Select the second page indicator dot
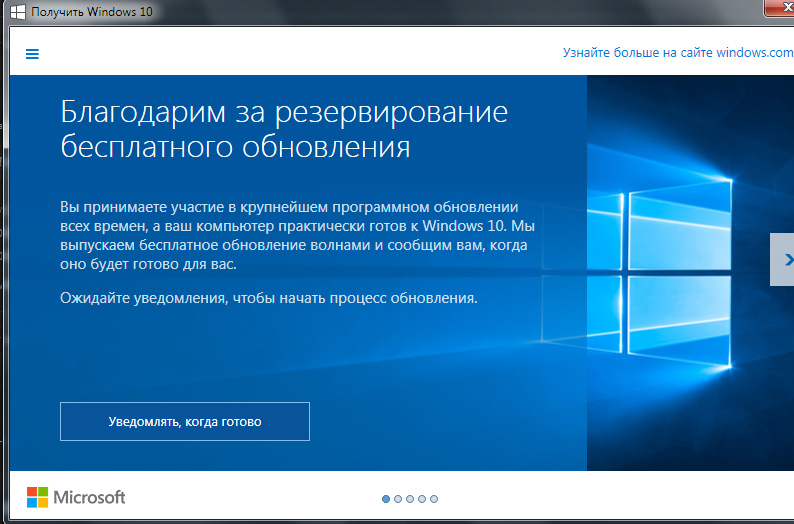The image size is (794, 524). (x=398, y=499)
